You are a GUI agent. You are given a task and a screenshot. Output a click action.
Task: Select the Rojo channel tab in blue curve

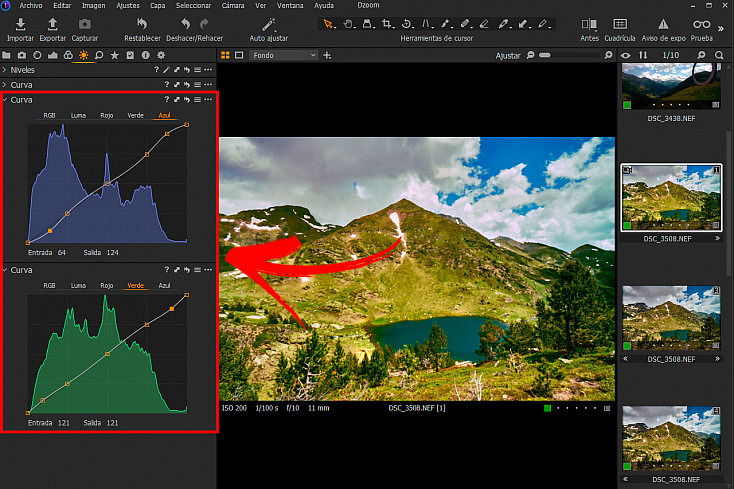click(107, 115)
